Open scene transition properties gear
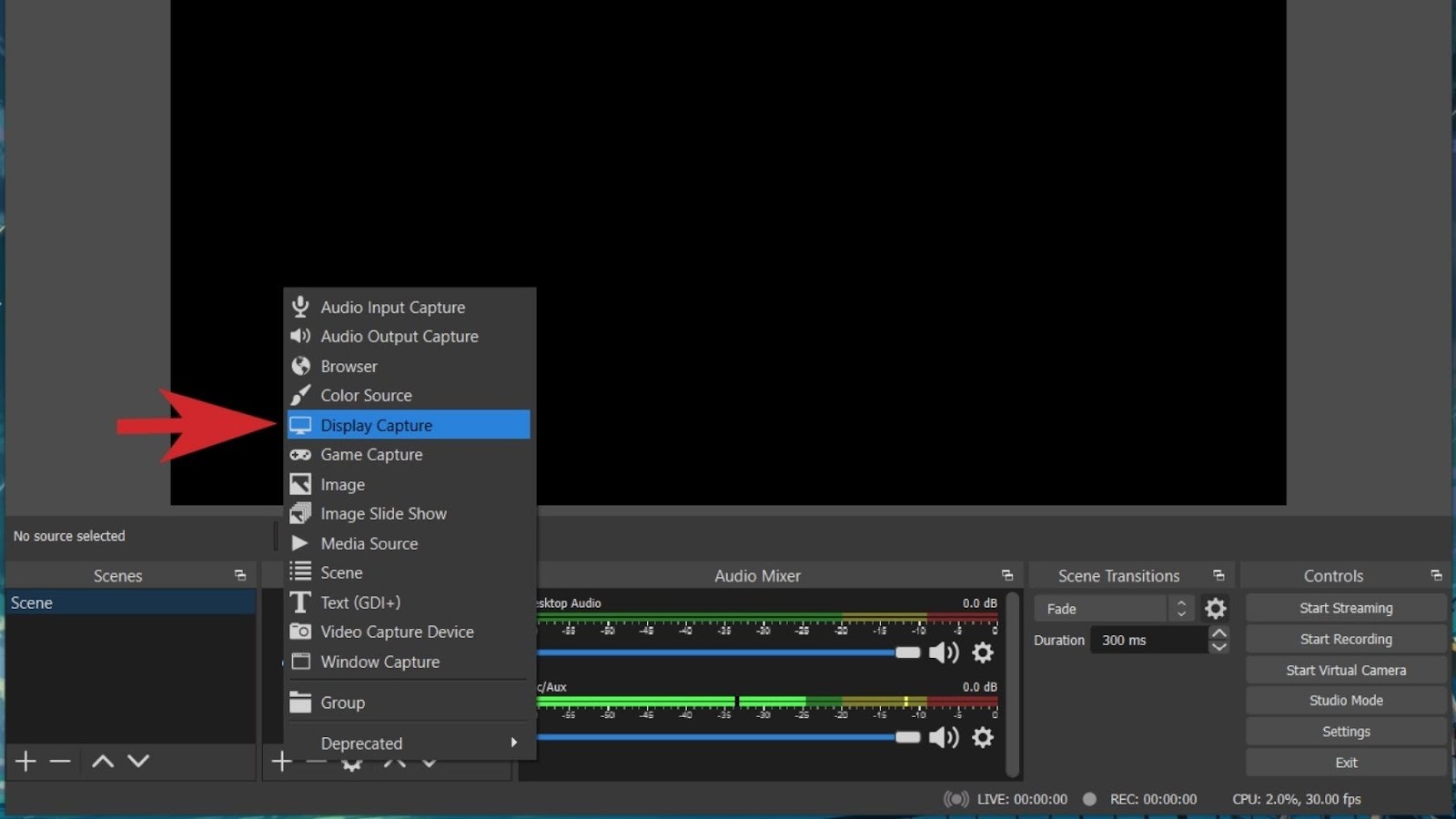Viewport: 1456px width, 819px height. 1215,608
